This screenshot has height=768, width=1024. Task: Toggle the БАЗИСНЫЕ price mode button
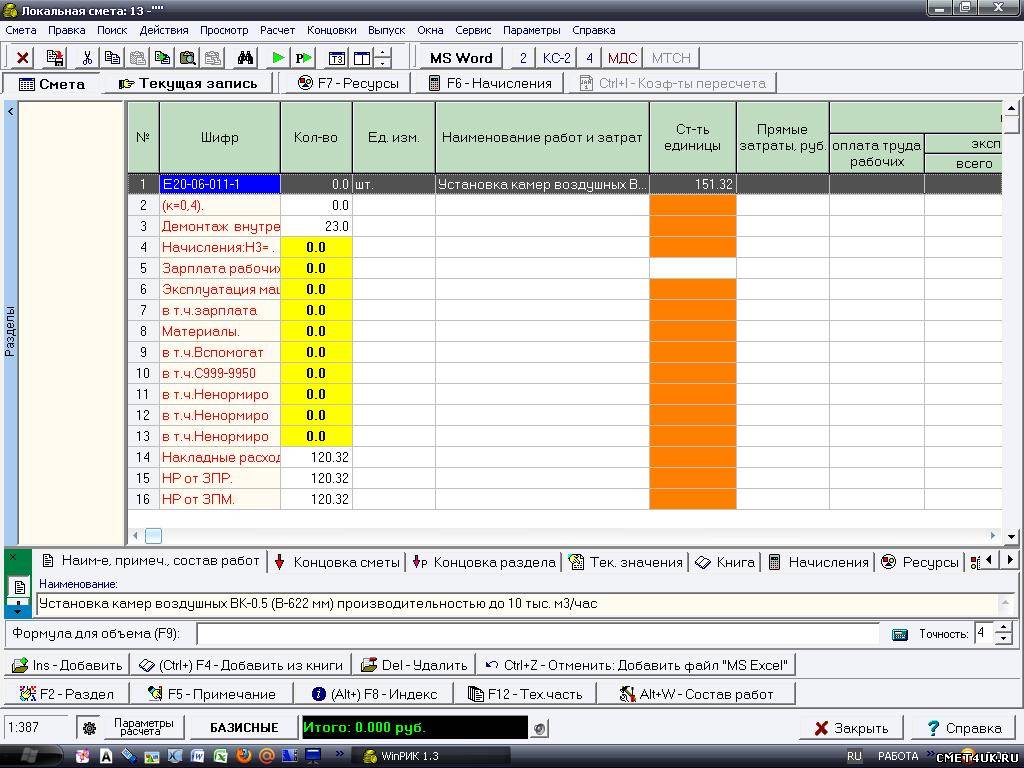[243, 728]
